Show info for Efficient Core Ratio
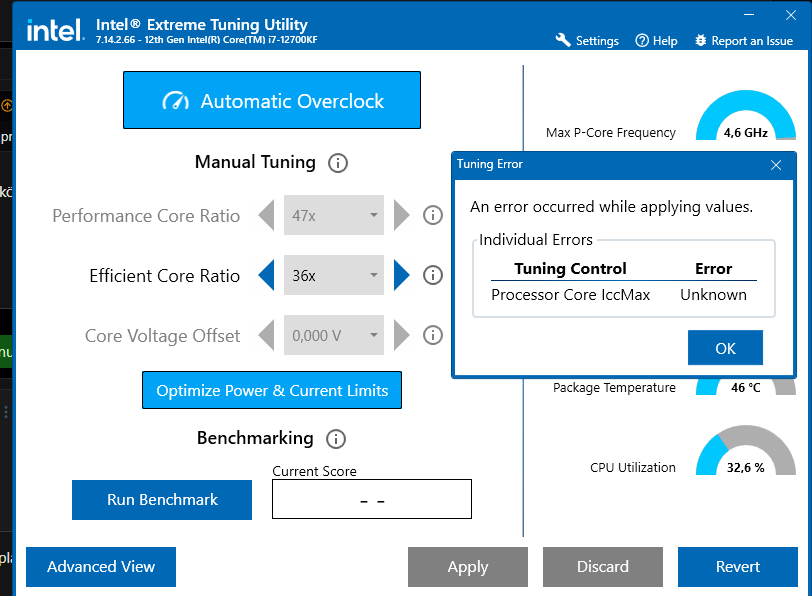This screenshot has height=596, width=812. 433,275
